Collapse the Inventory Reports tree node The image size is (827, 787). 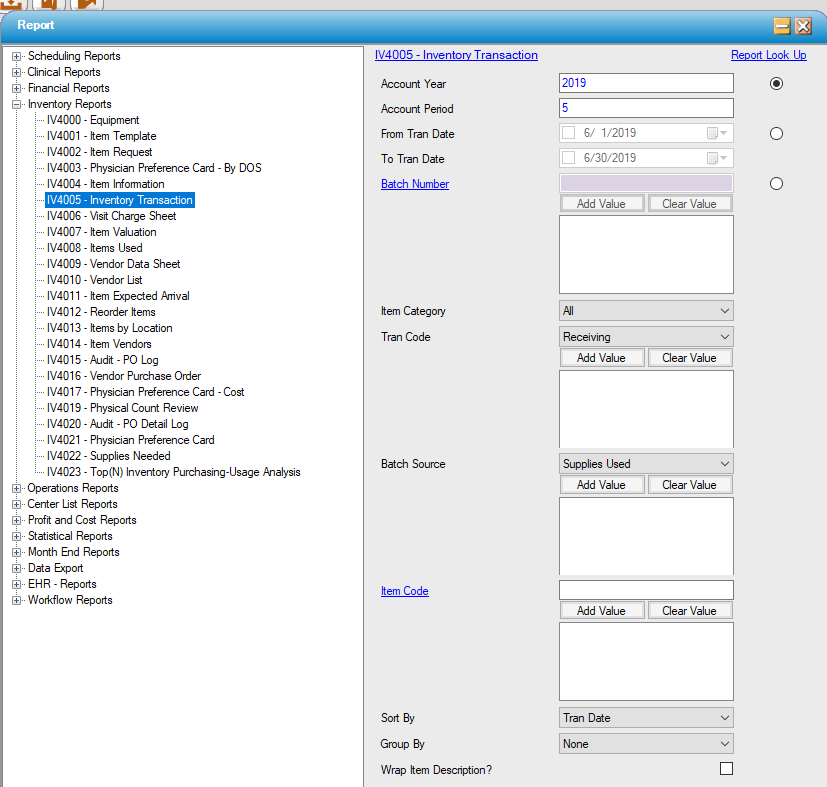click(17, 104)
